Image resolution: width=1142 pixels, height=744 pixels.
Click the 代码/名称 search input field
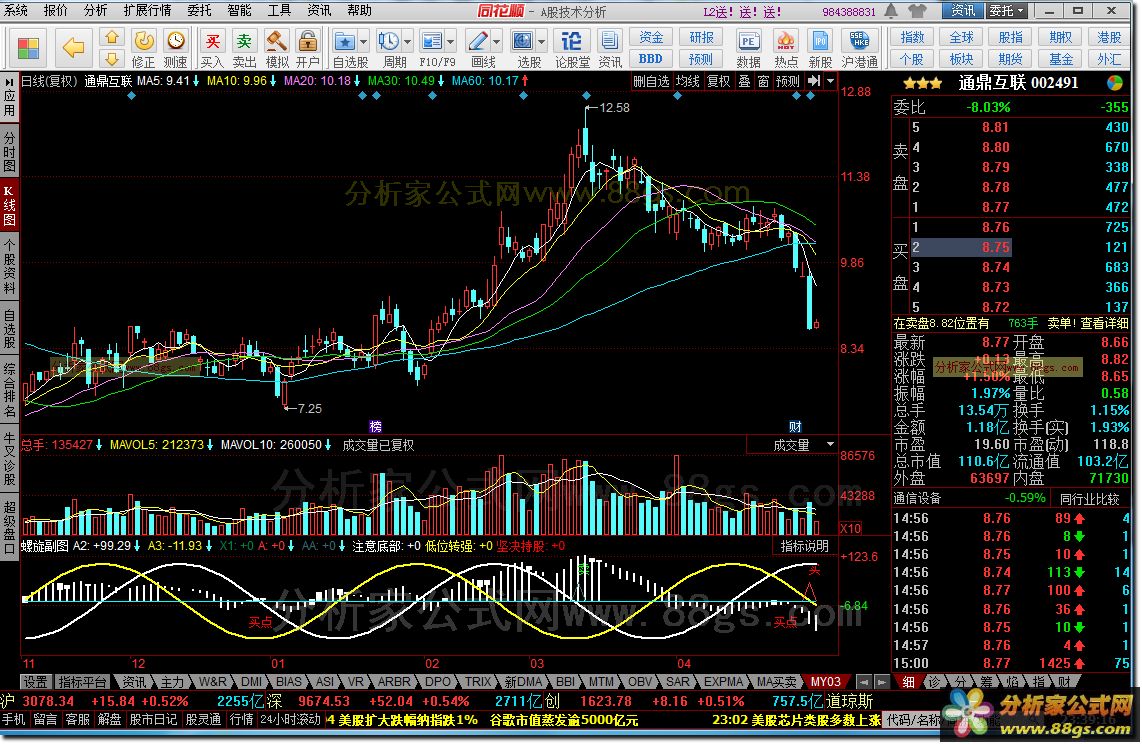point(915,720)
